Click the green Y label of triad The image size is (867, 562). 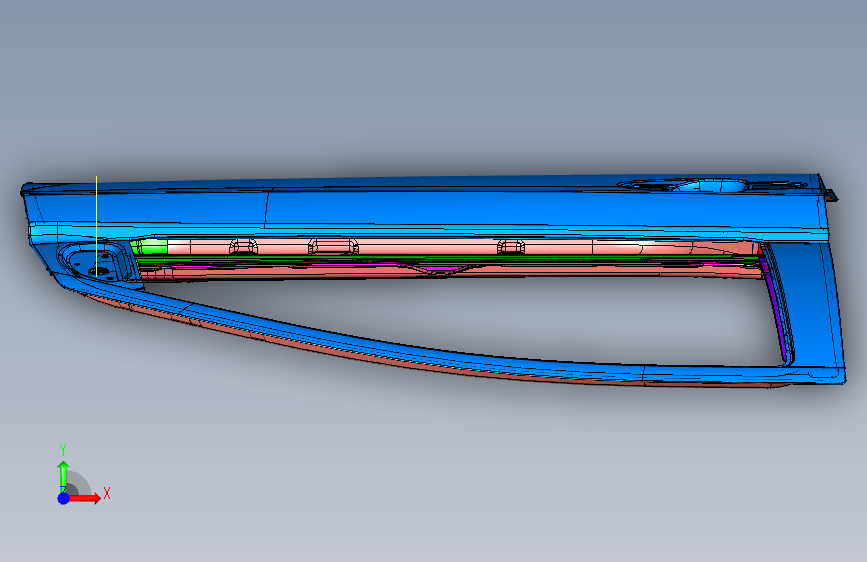coord(63,450)
